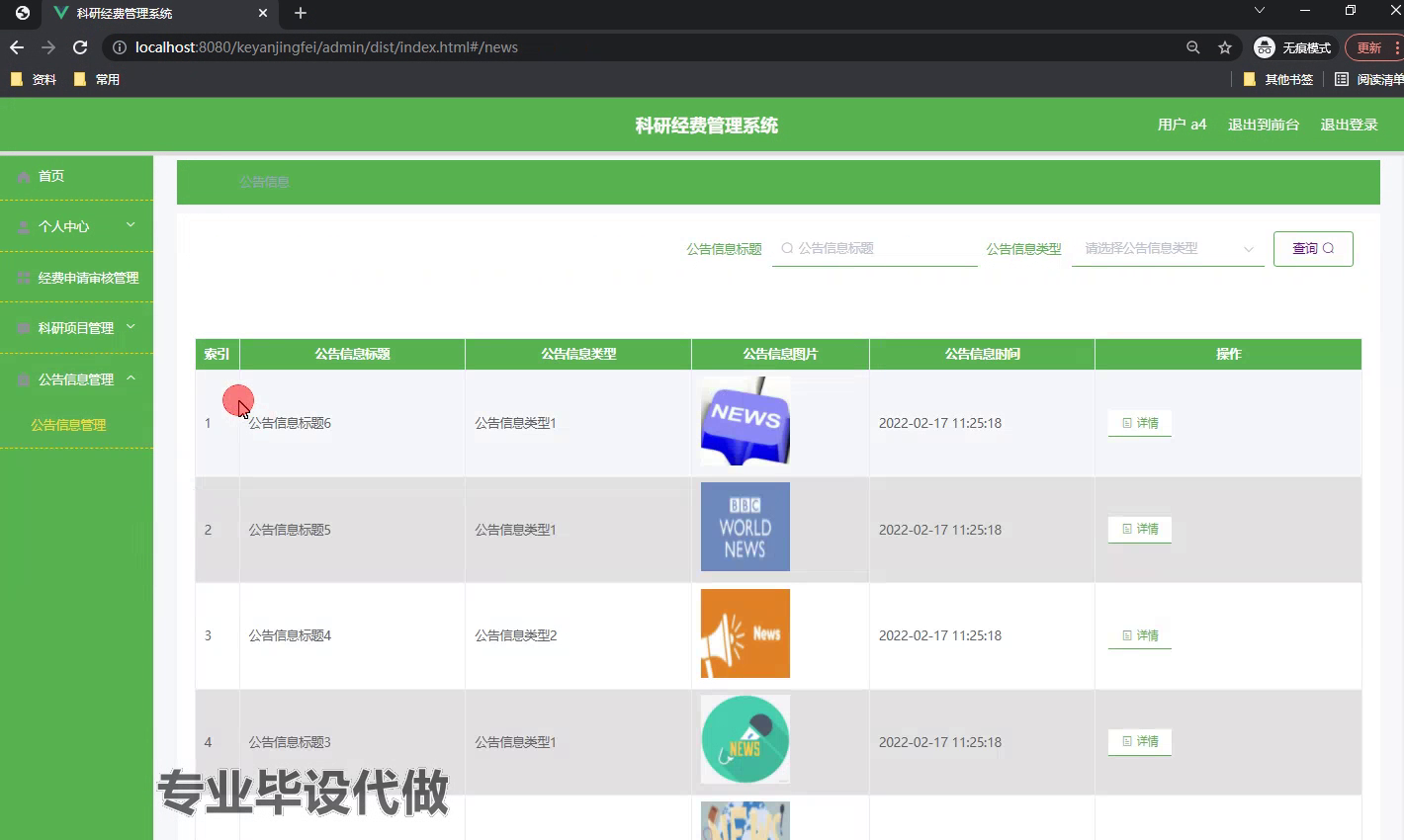Click the 公告信息类型 column header
Screen dimensions: 1404x840
pyautogui.click(x=578, y=354)
